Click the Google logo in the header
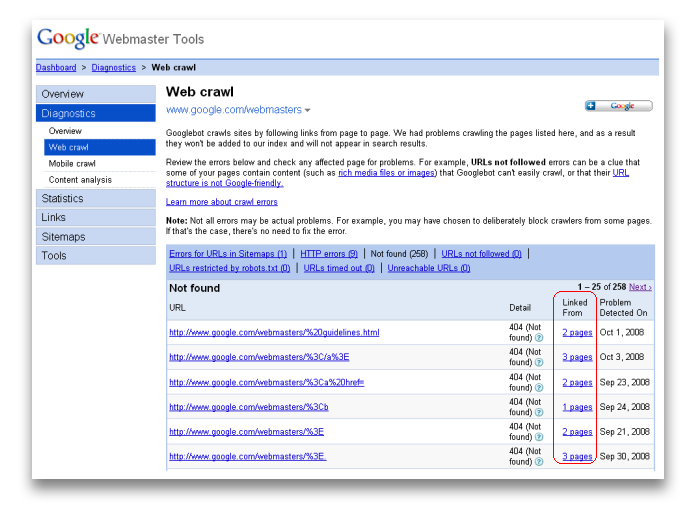 (68, 38)
